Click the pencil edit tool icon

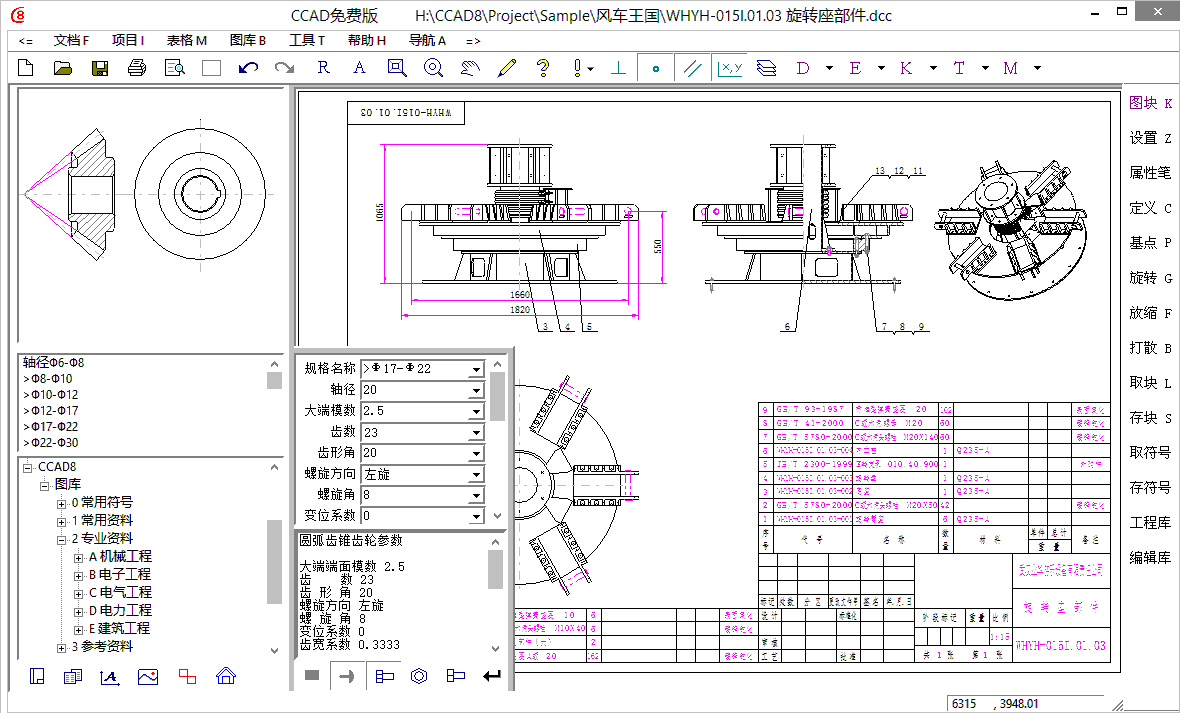click(x=506, y=68)
